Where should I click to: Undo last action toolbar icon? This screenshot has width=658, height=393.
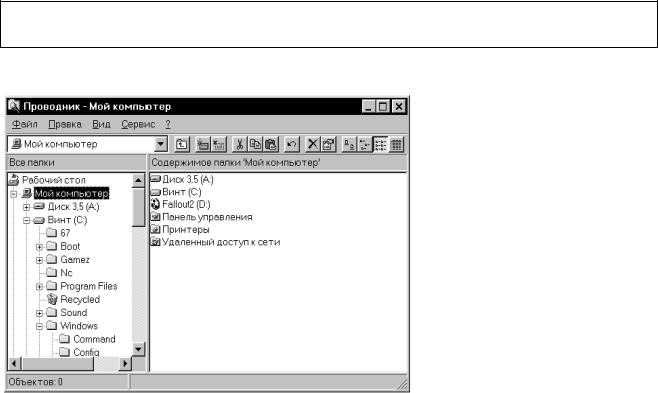292,145
